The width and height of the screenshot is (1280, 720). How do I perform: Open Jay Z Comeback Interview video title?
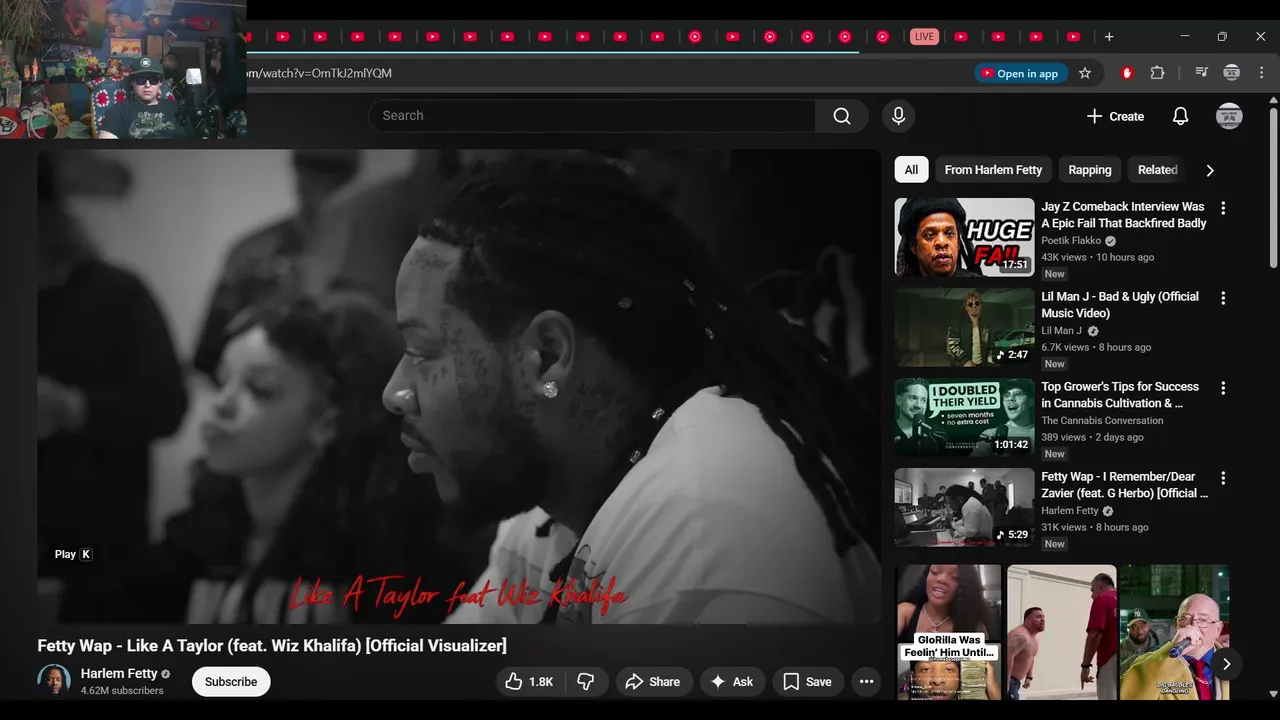tap(1124, 215)
